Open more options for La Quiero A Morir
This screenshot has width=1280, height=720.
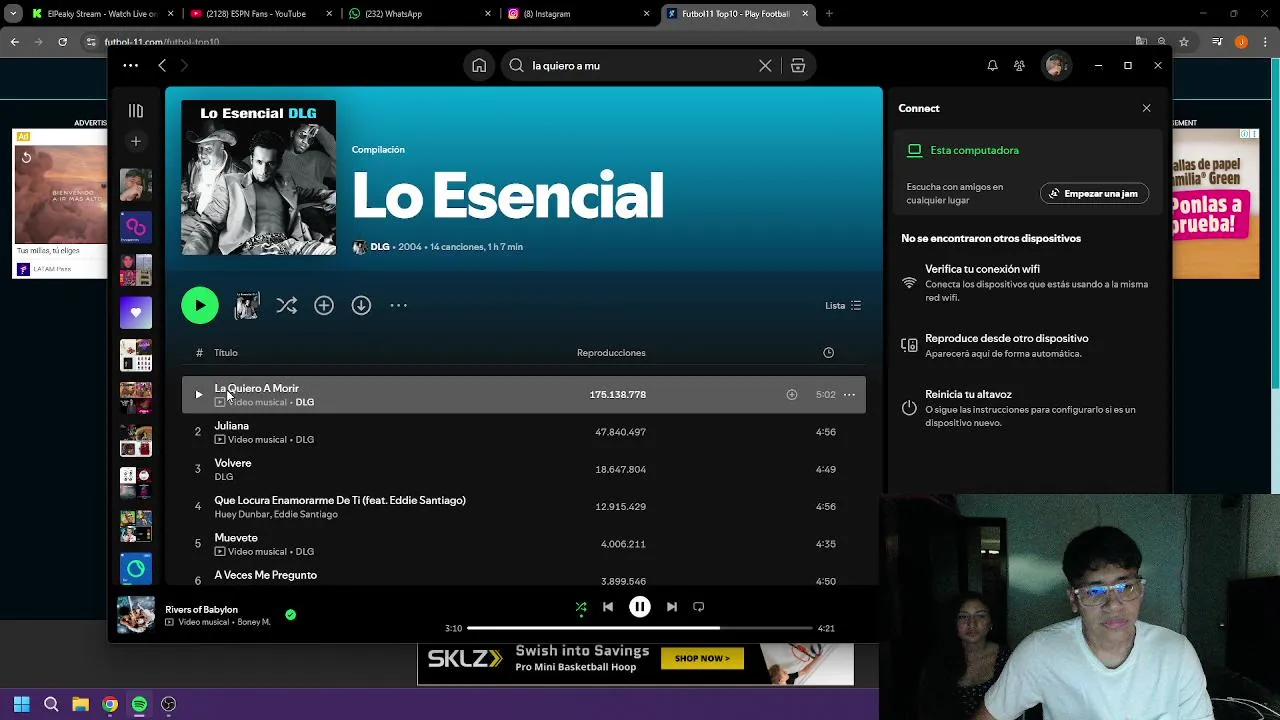click(849, 395)
